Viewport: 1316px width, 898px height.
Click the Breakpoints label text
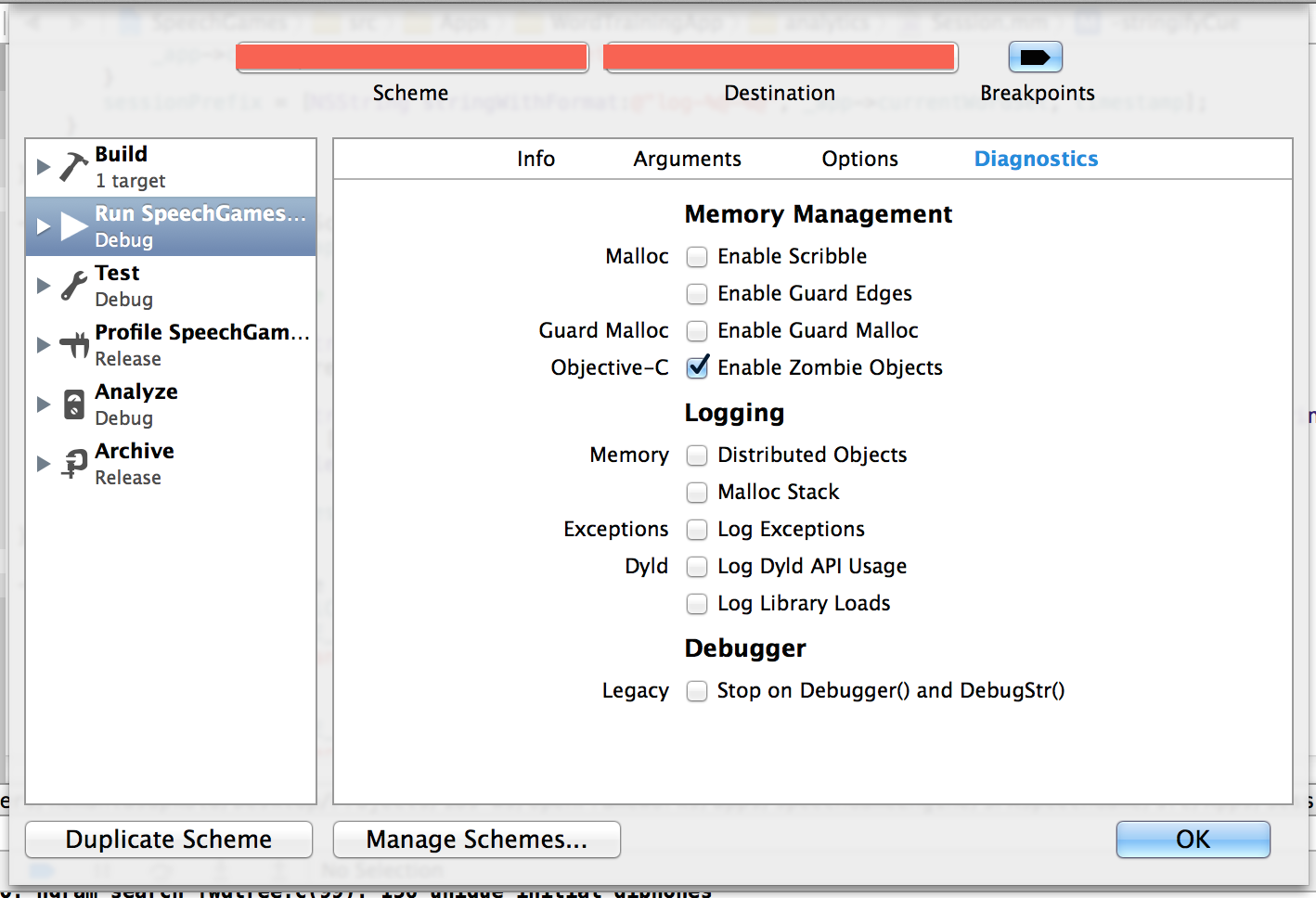(x=1038, y=94)
